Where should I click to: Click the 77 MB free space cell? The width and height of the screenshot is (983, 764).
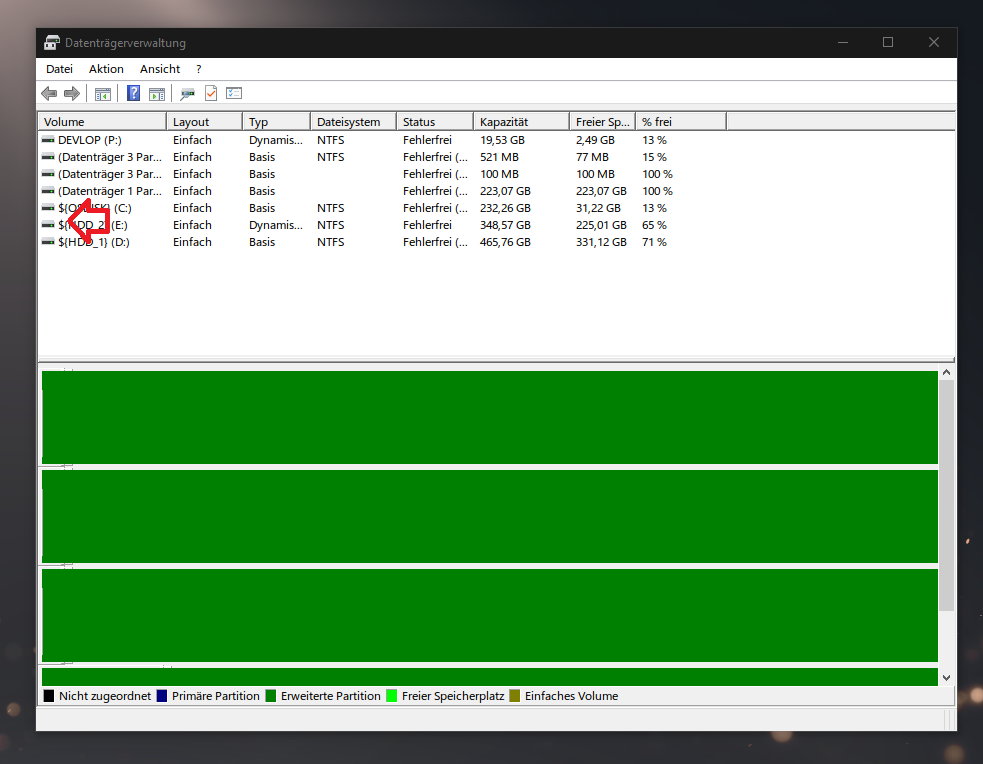coord(592,157)
